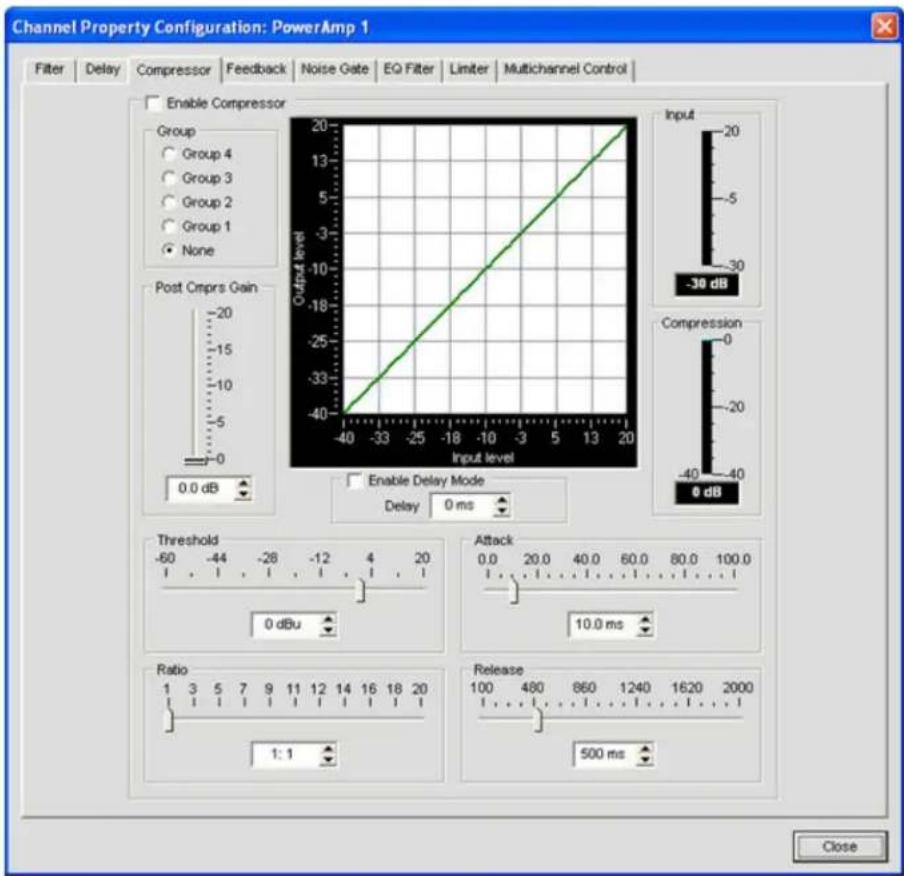Go to the Noise Gate tab
Screen dimensions: 904x876
[335, 69]
